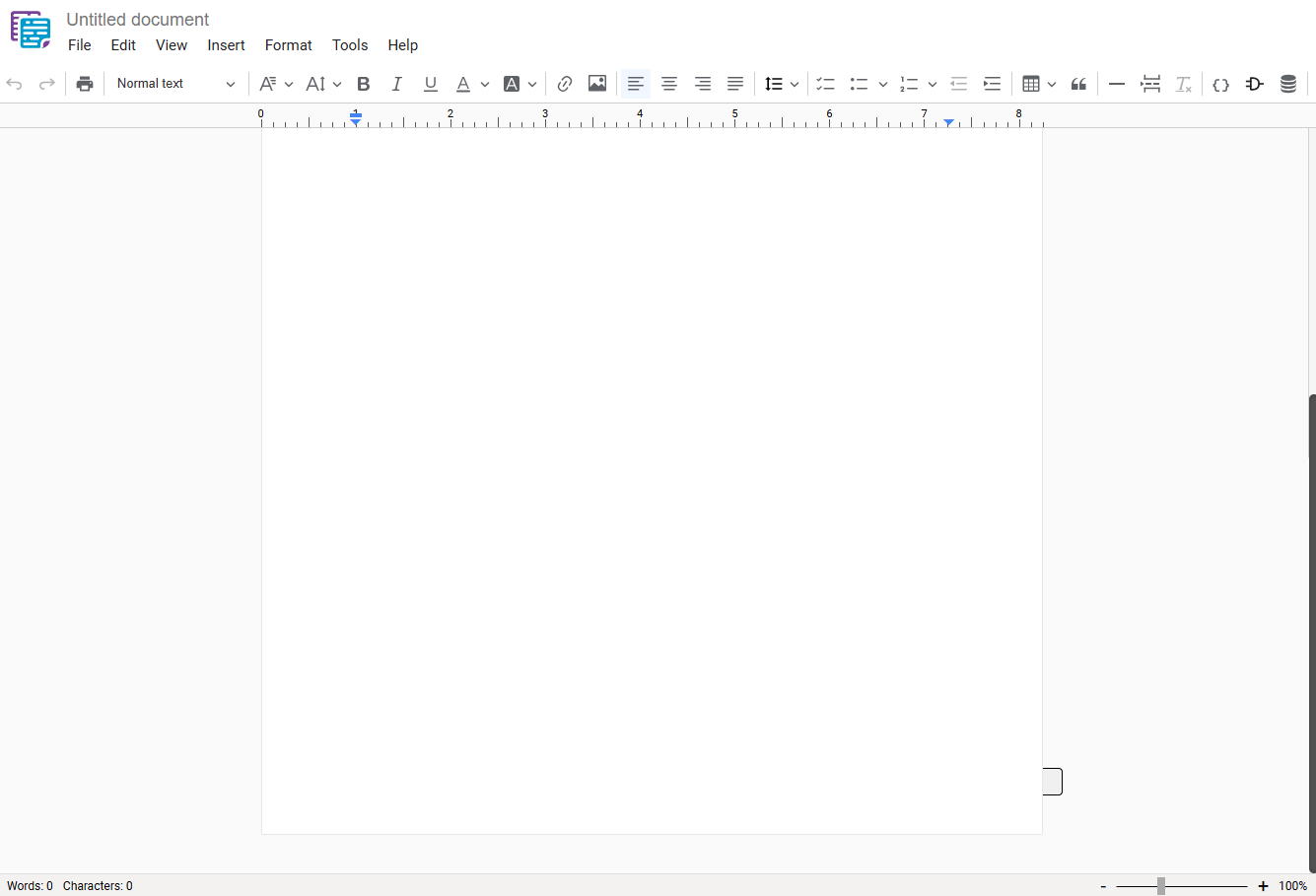The image size is (1316, 896).
Task: Insert a block quote
Action: click(1078, 84)
